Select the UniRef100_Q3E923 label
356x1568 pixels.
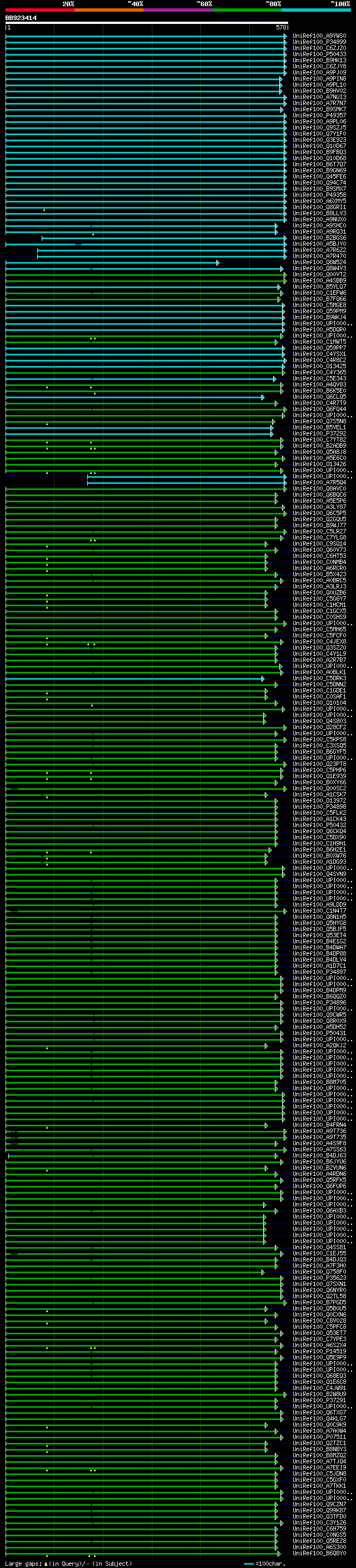pyautogui.click(x=319, y=140)
